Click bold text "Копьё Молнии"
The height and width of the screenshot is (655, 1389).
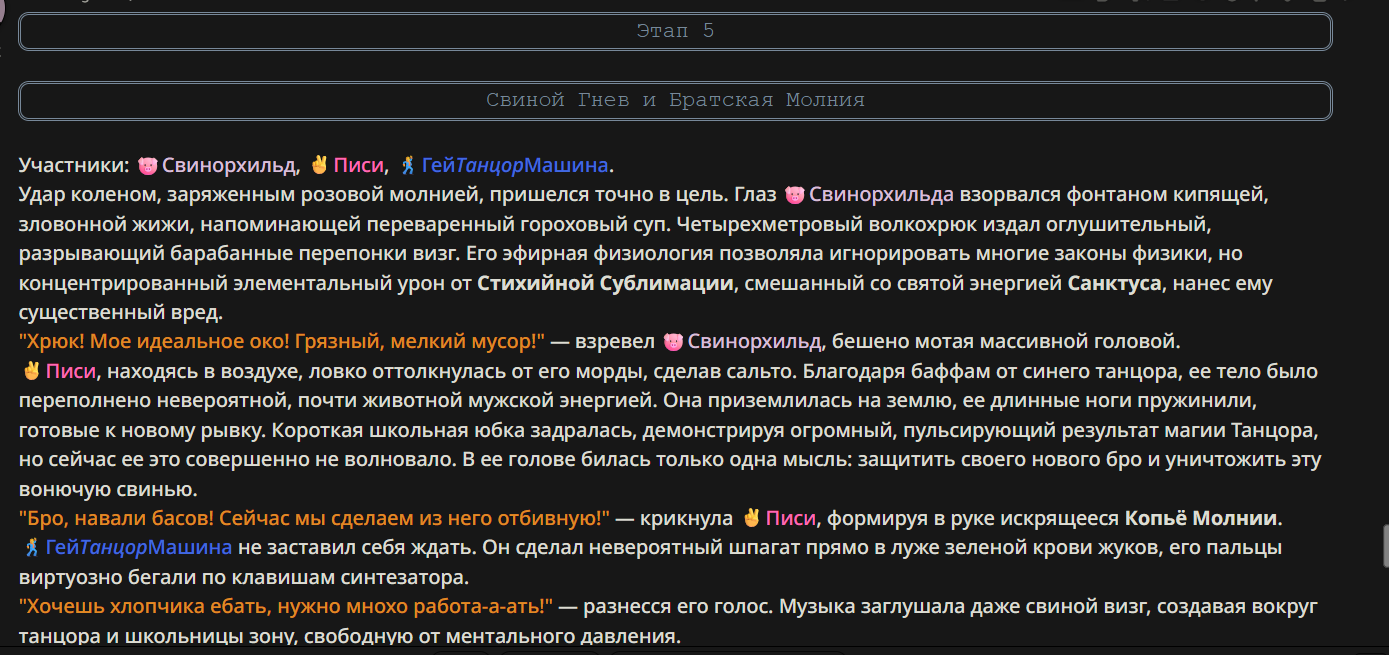pyautogui.click(x=1201, y=519)
